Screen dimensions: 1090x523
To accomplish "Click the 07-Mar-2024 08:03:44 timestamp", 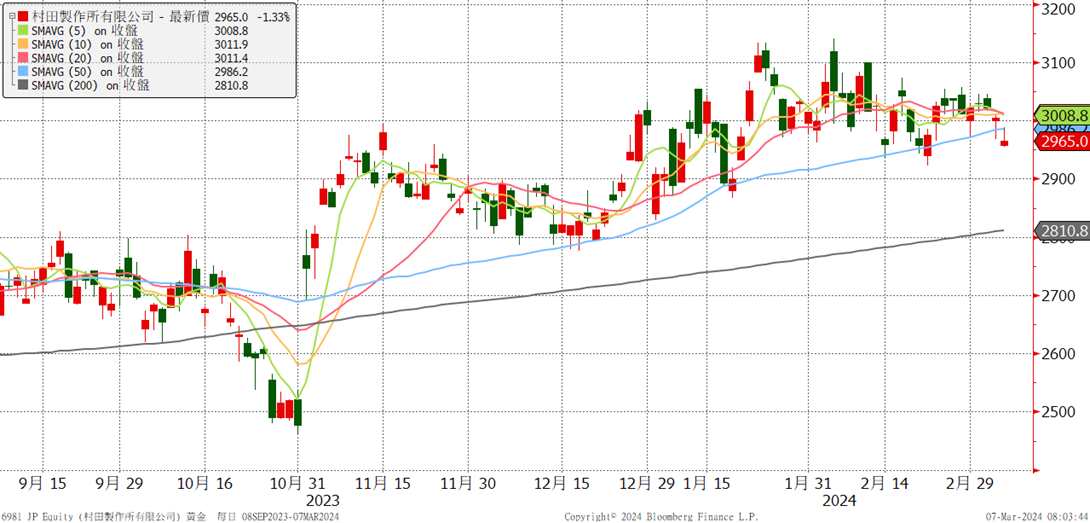I will [x=1037, y=517].
